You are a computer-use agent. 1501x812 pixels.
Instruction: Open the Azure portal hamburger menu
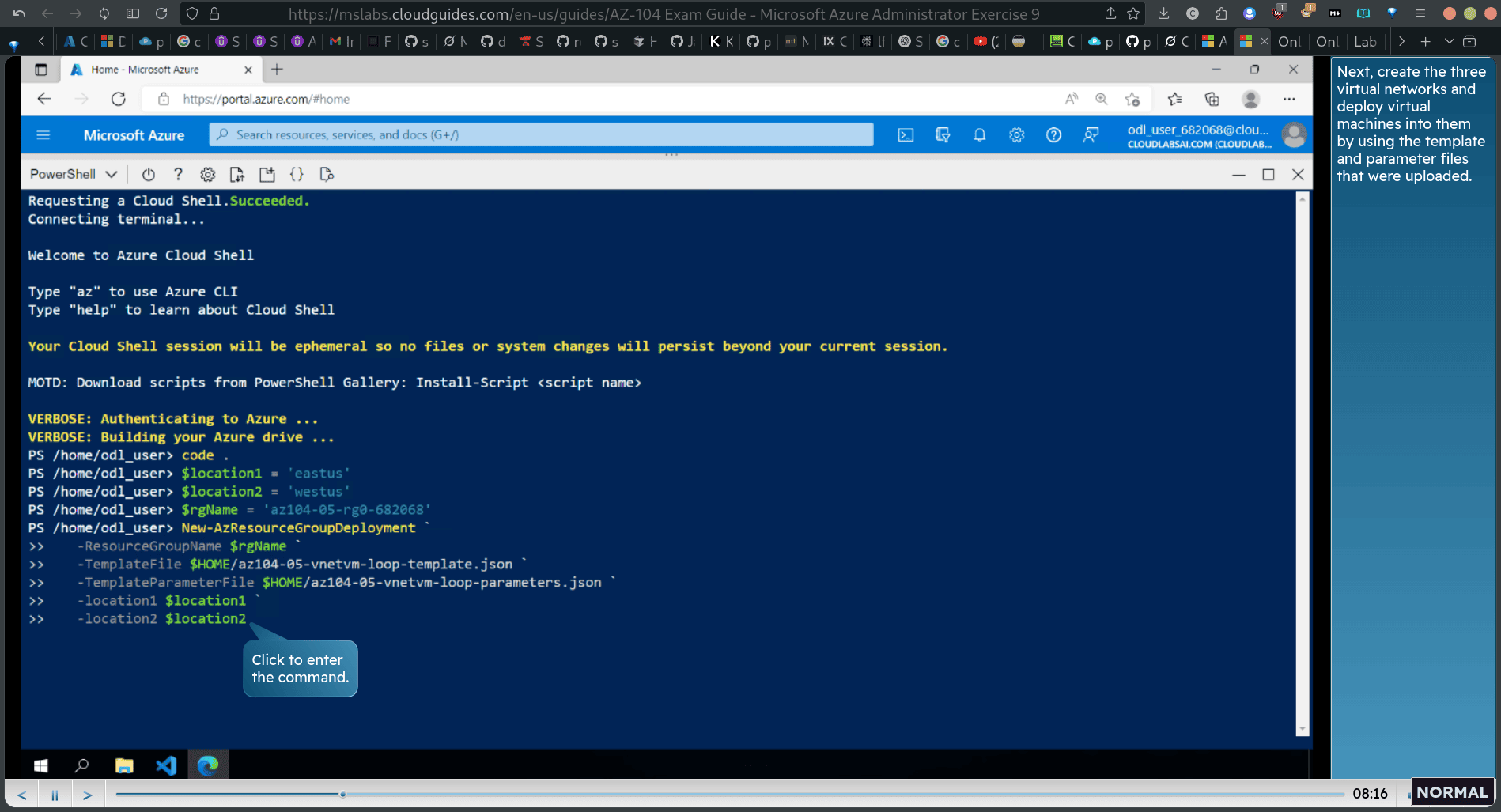click(x=43, y=135)
